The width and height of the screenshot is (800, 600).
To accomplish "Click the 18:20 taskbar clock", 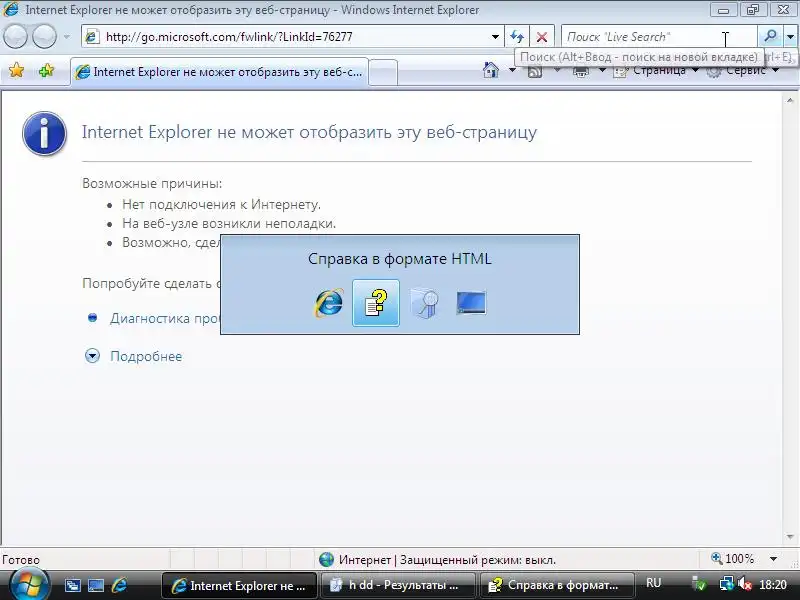I will (773, 585).
